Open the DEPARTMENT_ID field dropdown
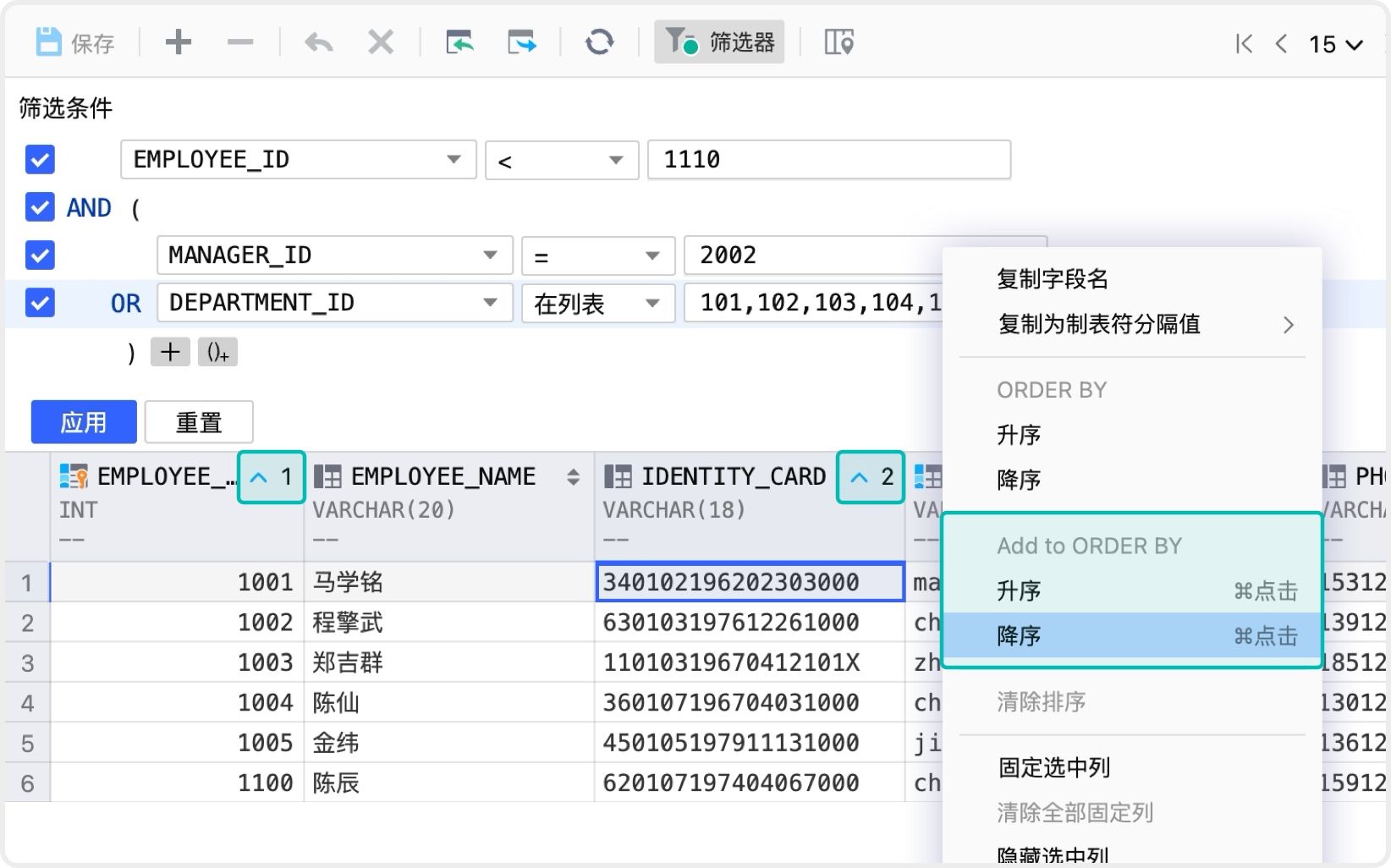This screenshot has height=868, width=1391. 335,302
